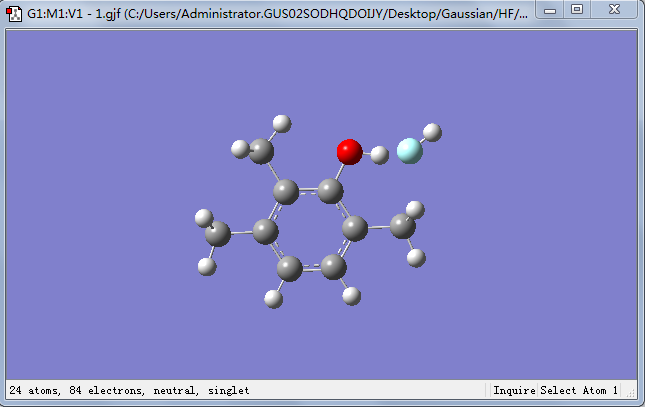Click the GaussView window icon in title bar
645x407 pixels.
[x=14, y=14]
